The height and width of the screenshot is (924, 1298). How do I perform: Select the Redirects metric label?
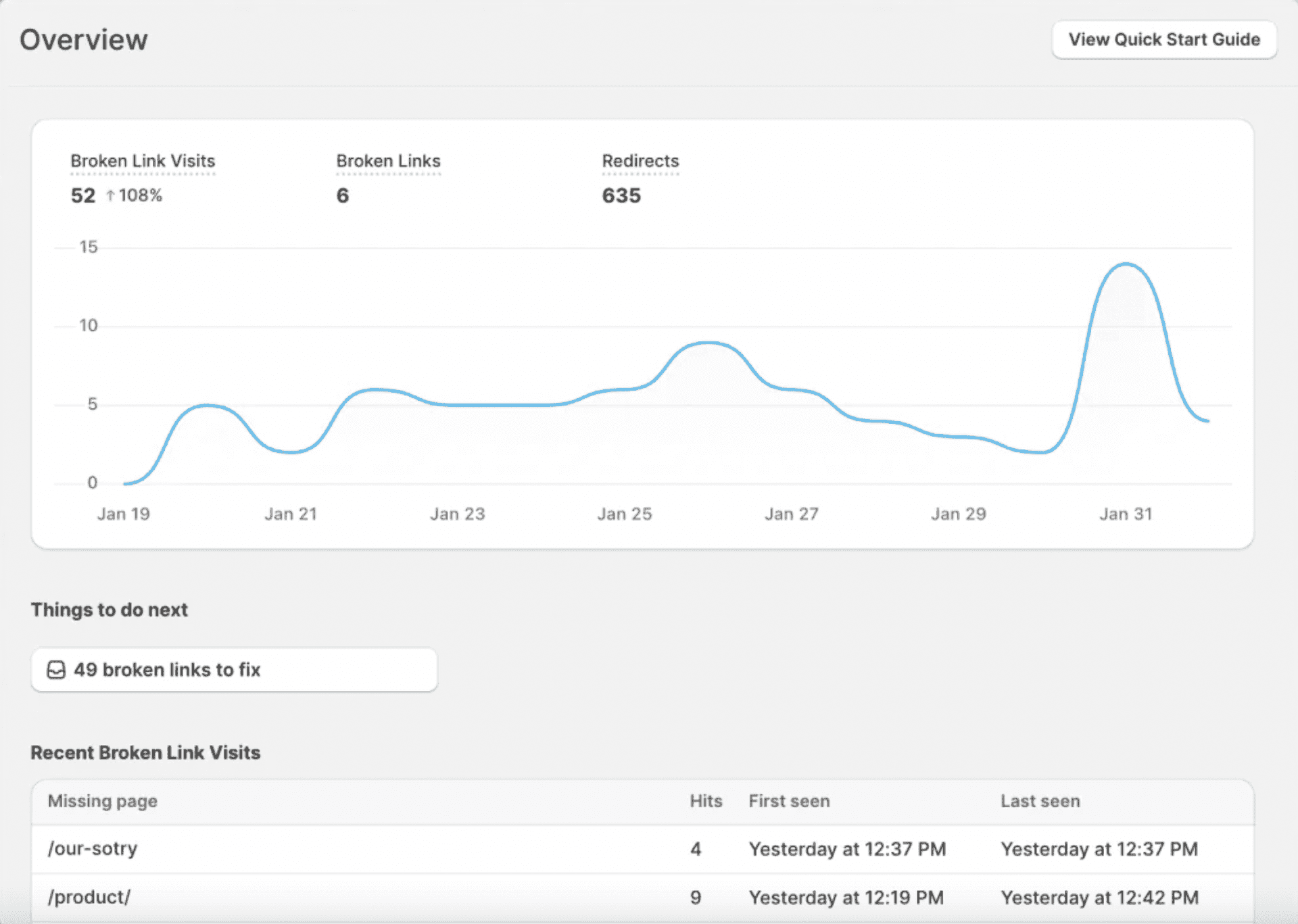640,161
